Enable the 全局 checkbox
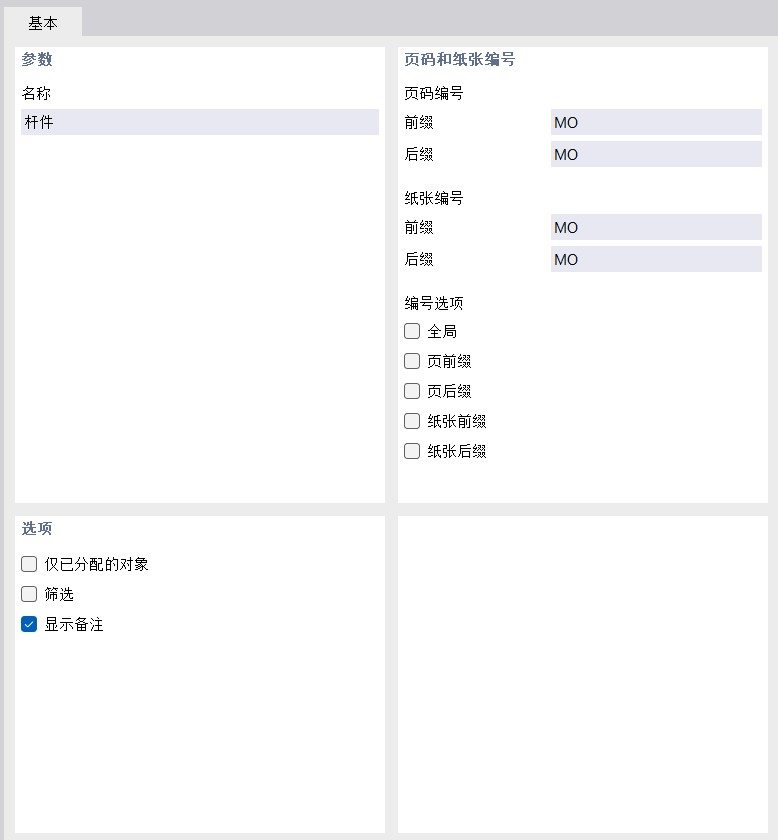This screenshot has width=778, height=840. tap(411, 331)
